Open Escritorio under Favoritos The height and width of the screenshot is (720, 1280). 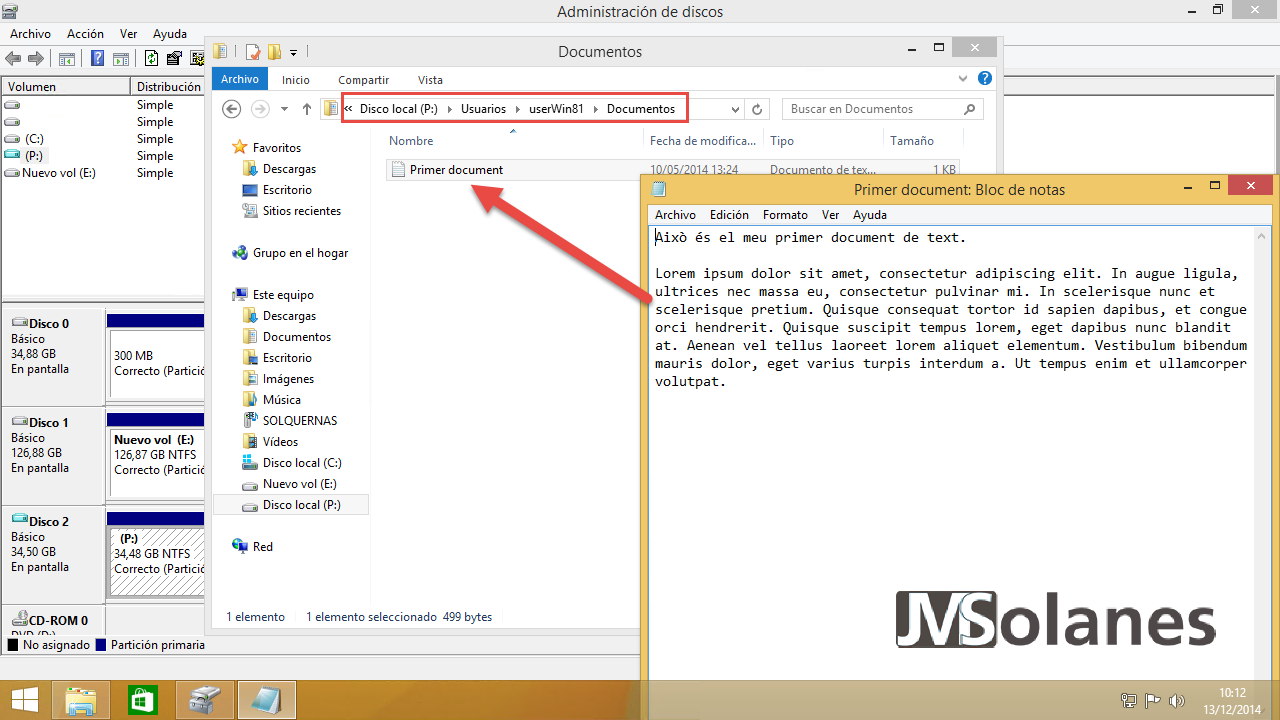click(287, 190)
